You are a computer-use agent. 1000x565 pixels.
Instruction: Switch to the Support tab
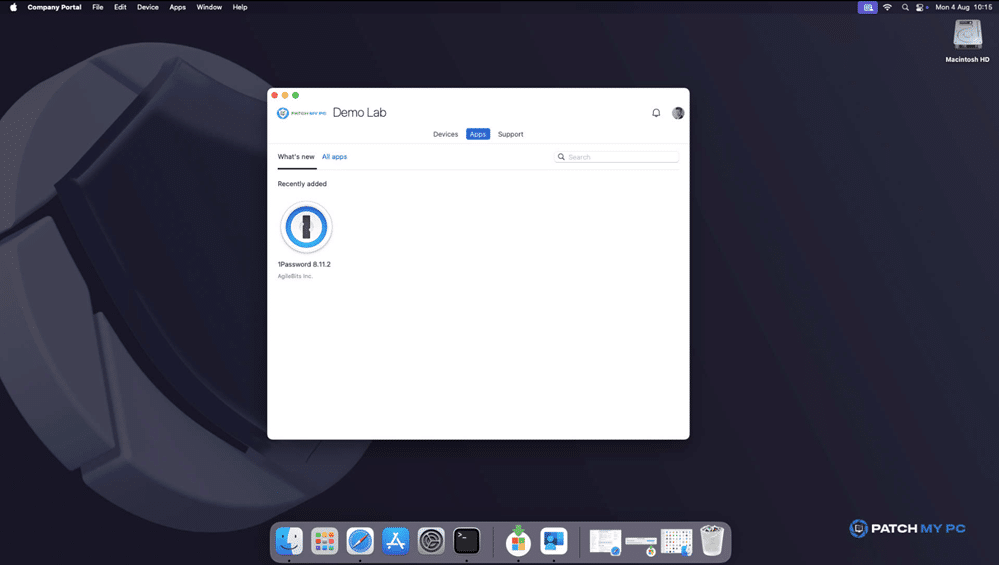click(510, 135)
